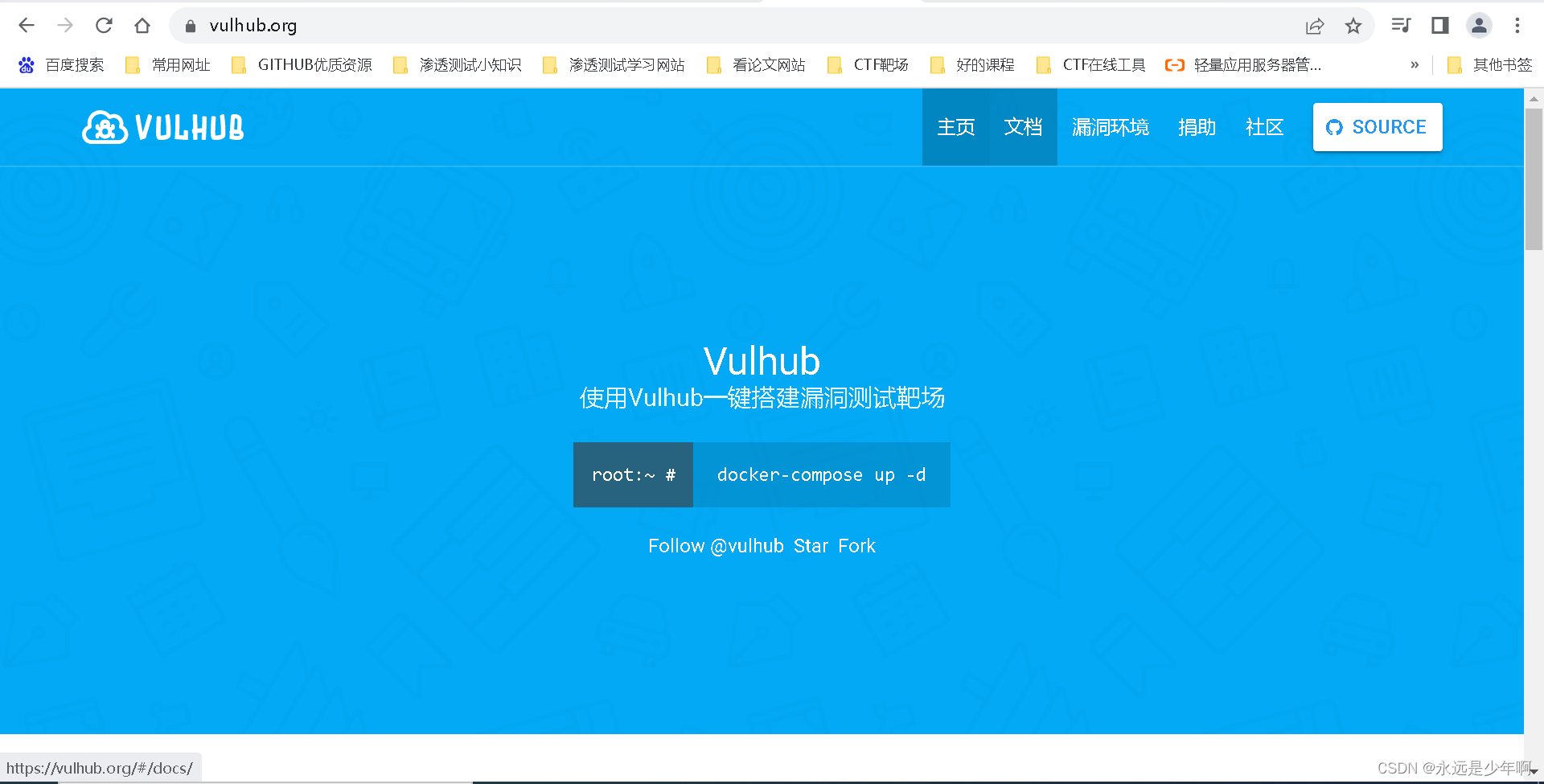Image resolution: width=1544 pixels, height=784 pixels.
Task: Open the 文档 nav item
Action: click(1023, 127)
